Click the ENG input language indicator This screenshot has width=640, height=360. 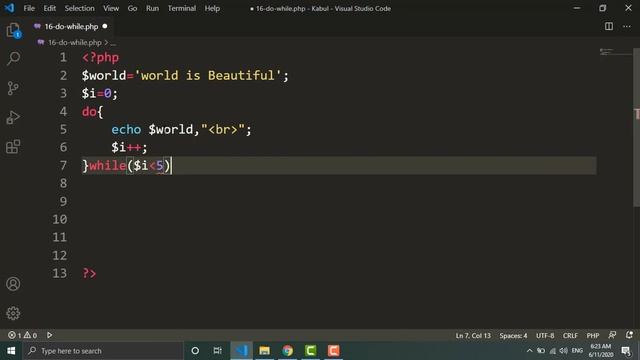tap(577, 351)
